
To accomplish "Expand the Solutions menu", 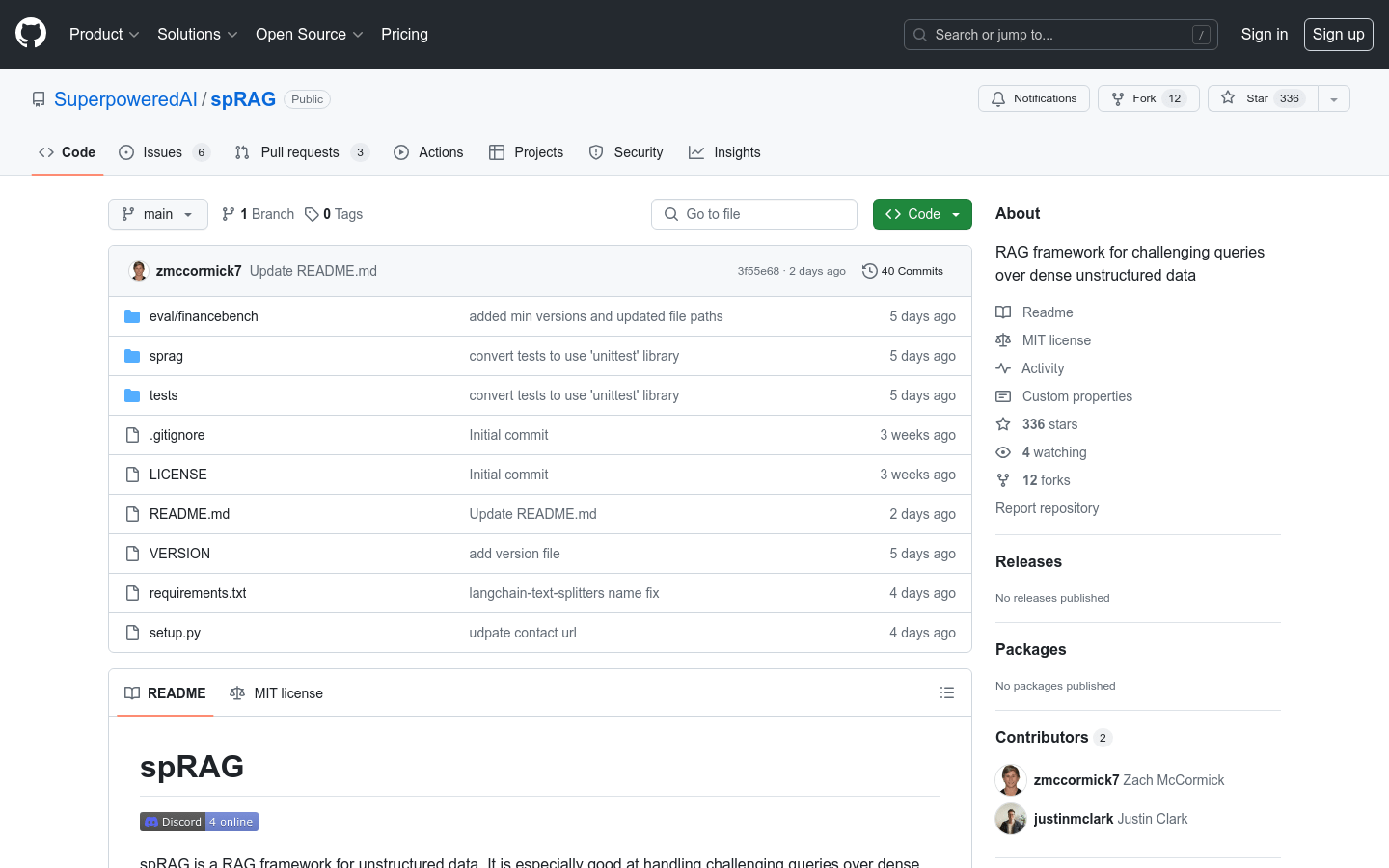I will (197, 34).
